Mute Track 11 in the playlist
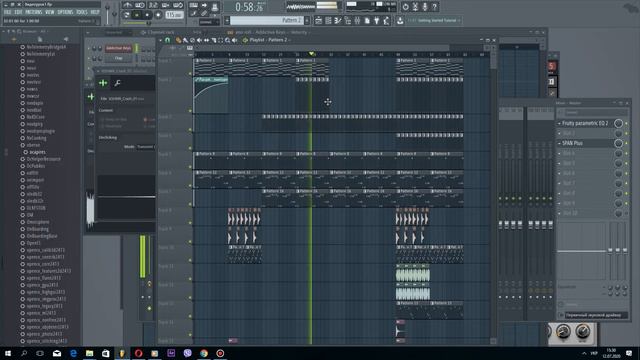The height and width of the screenshot is (360, 640). coord(190,279)
